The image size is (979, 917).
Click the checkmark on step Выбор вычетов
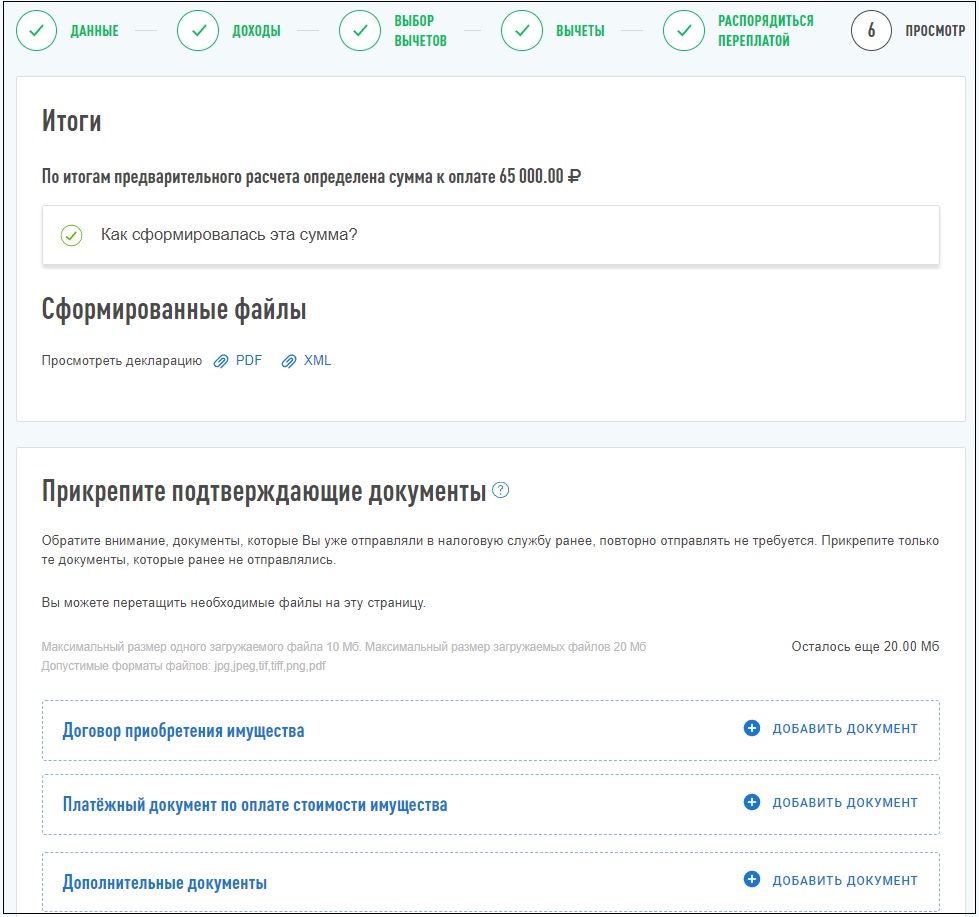359,31
